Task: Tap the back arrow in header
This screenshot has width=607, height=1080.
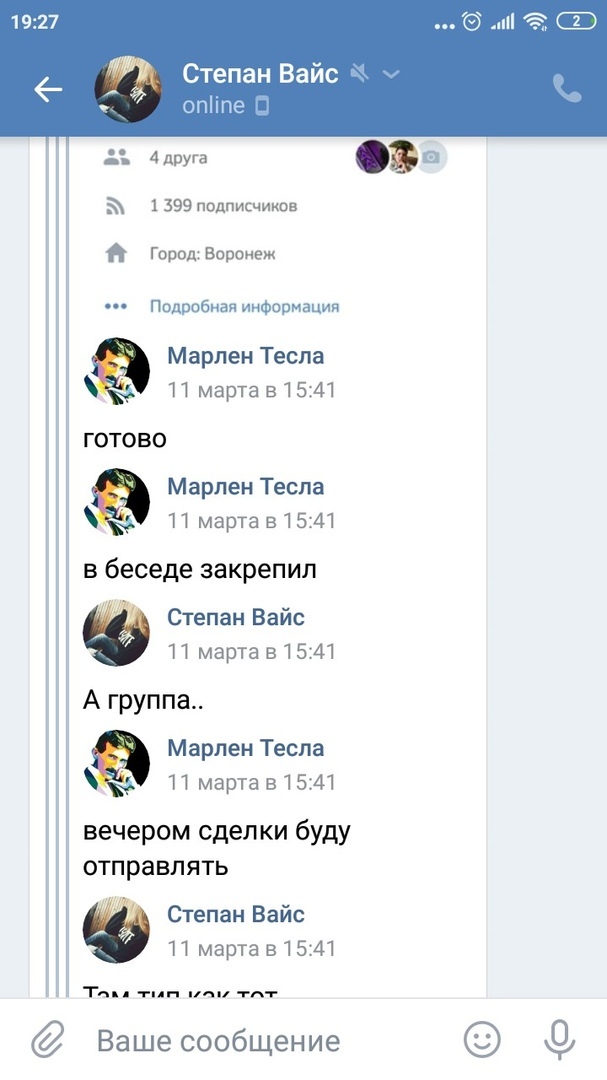Action: click(48, 90)
